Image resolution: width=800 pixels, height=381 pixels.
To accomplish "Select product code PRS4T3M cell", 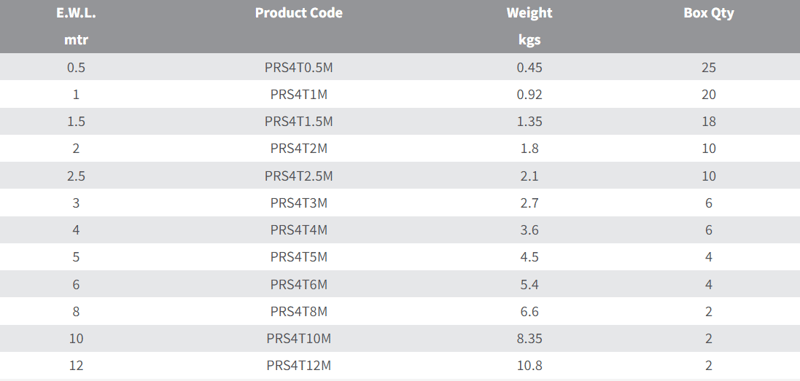I will pyautogui.click(x=298, y=203).
